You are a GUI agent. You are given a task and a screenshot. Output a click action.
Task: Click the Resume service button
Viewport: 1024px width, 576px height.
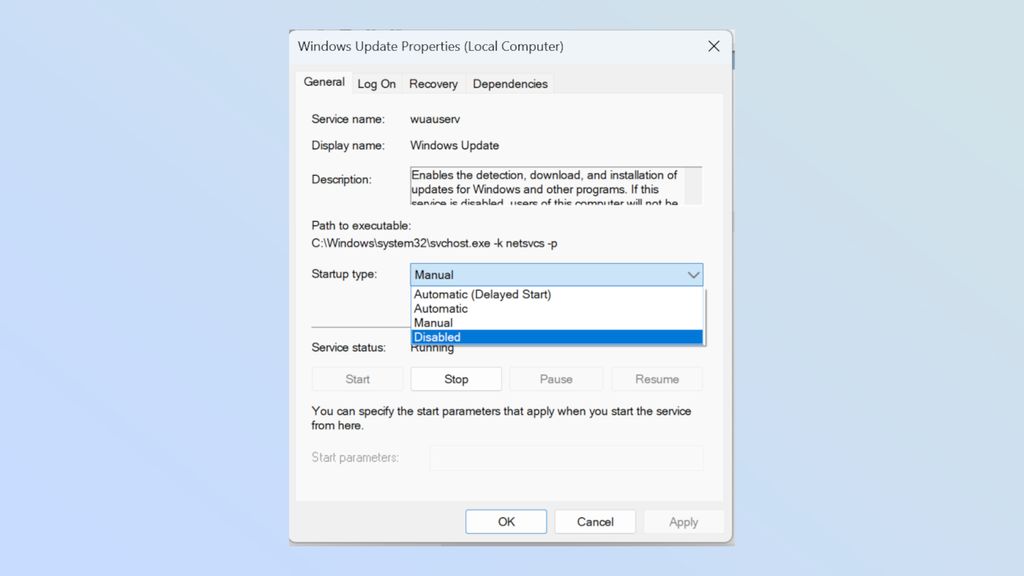[x=656, y=378]
